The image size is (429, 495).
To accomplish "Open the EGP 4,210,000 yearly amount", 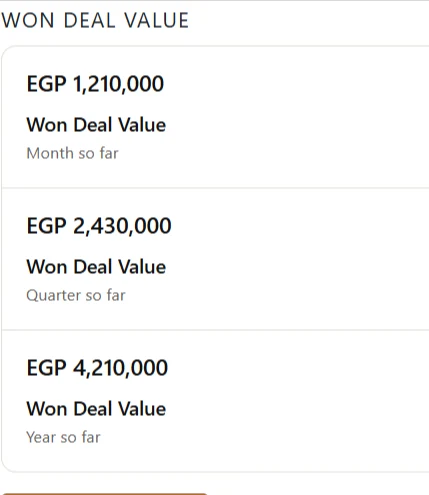I will click(97, 368).
